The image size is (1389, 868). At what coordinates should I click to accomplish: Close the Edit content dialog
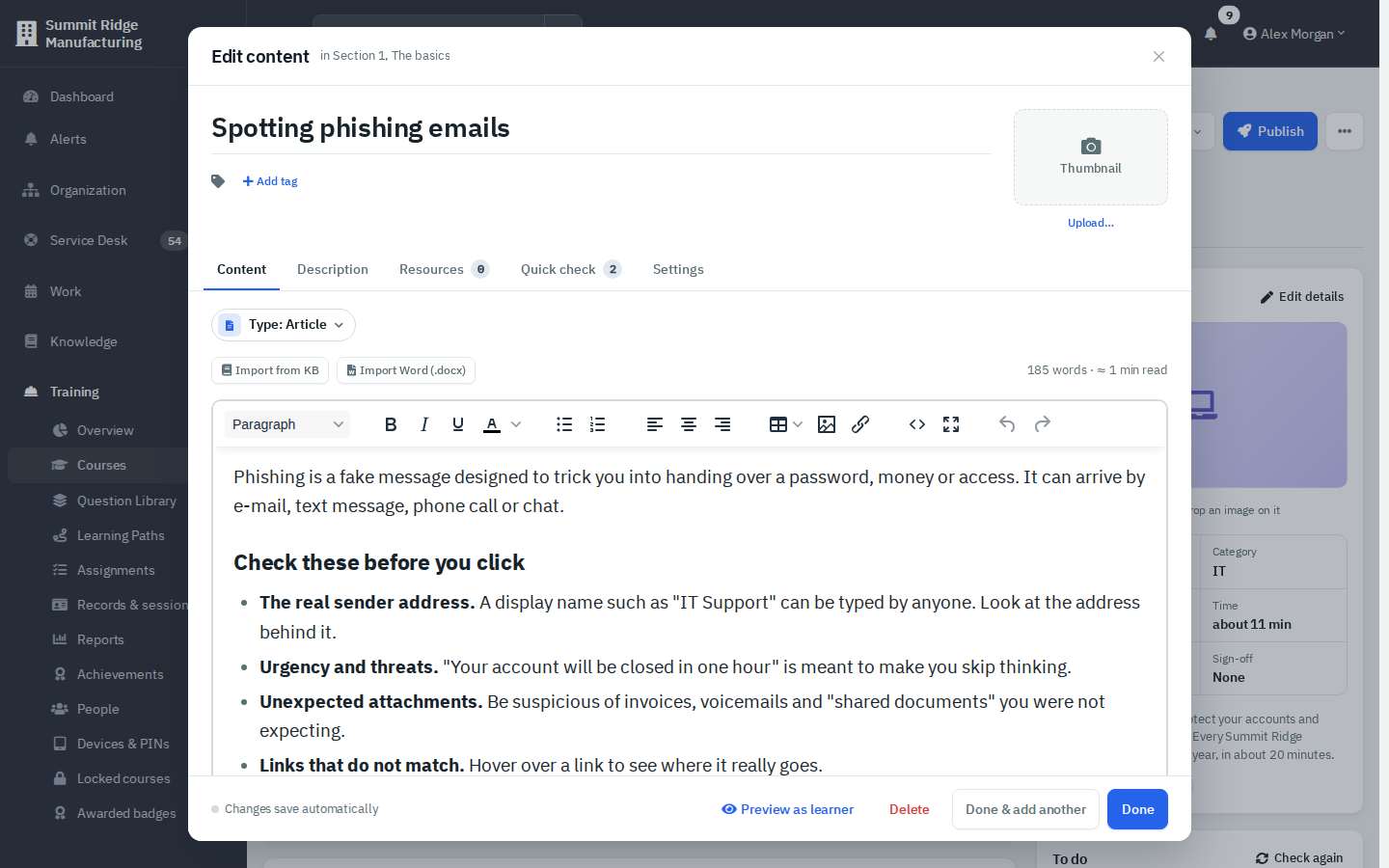pos(1158,57)
